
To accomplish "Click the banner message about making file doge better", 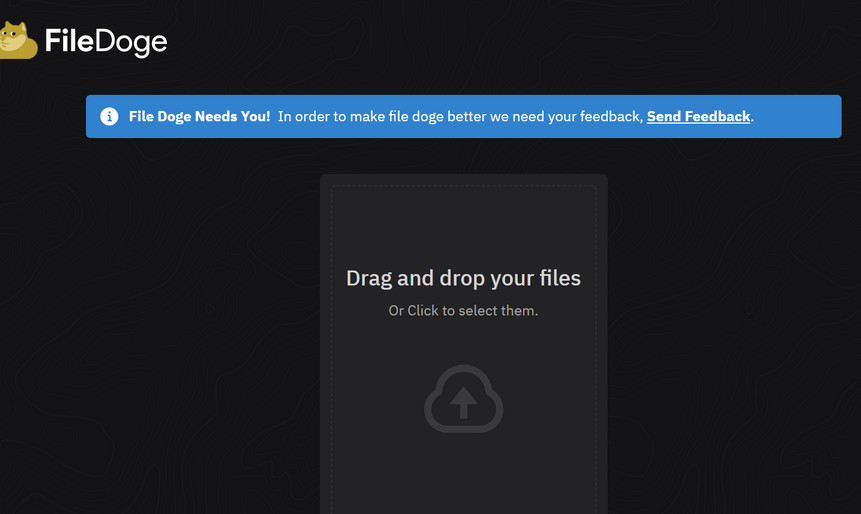I will click(460, 117).
